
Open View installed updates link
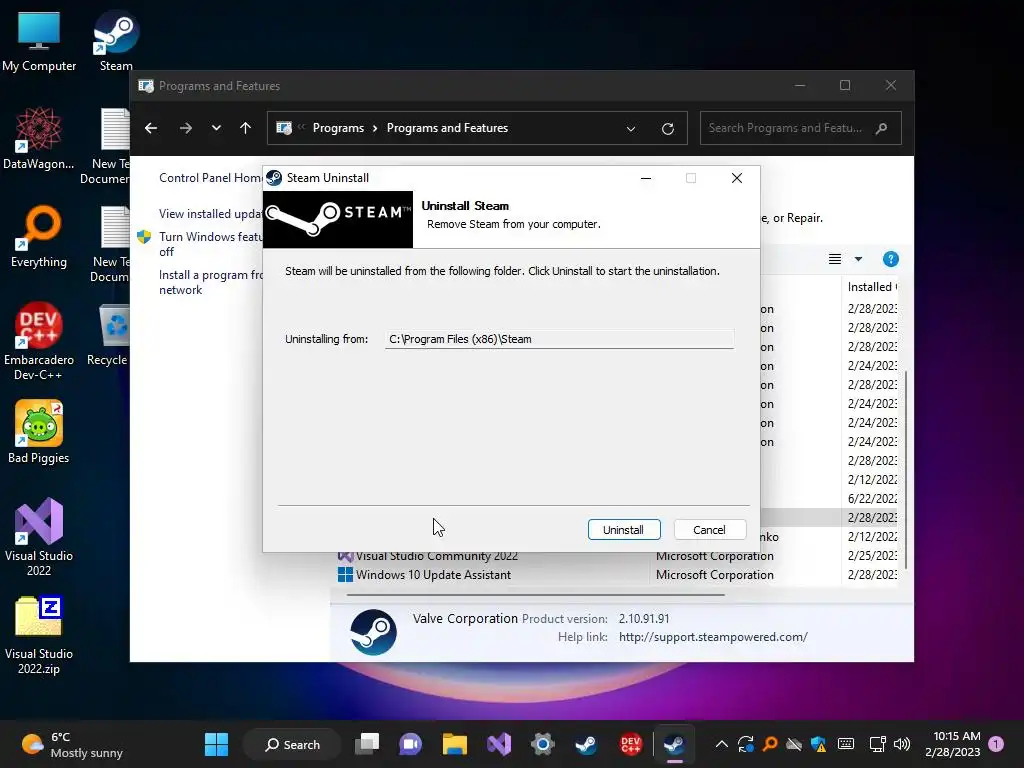click(x=210, y=214)
